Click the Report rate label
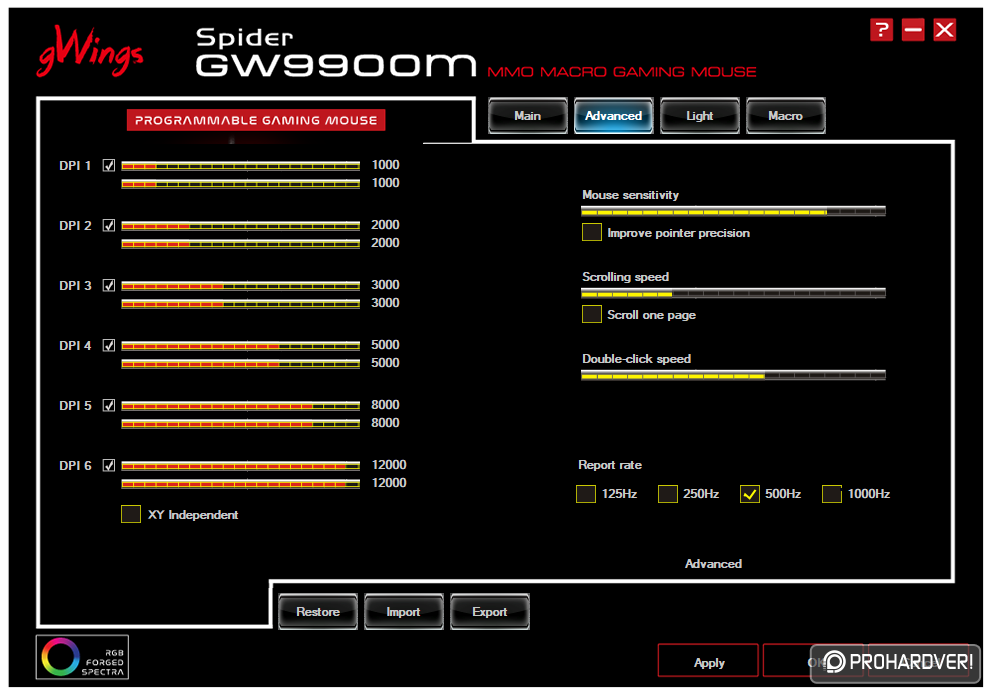The image size is (992, 694). [x=610, y=465]
